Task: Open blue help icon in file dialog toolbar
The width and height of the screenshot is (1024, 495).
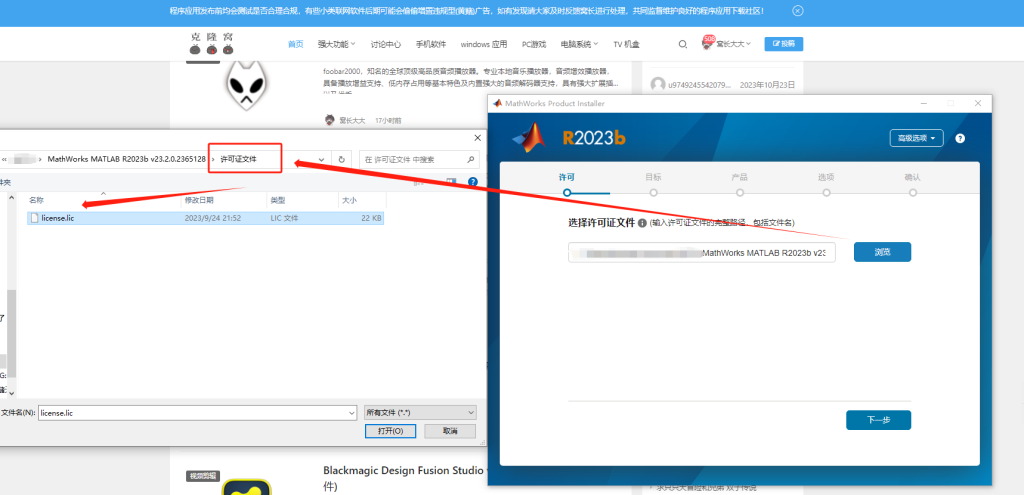Action: (x=473, y=182)
